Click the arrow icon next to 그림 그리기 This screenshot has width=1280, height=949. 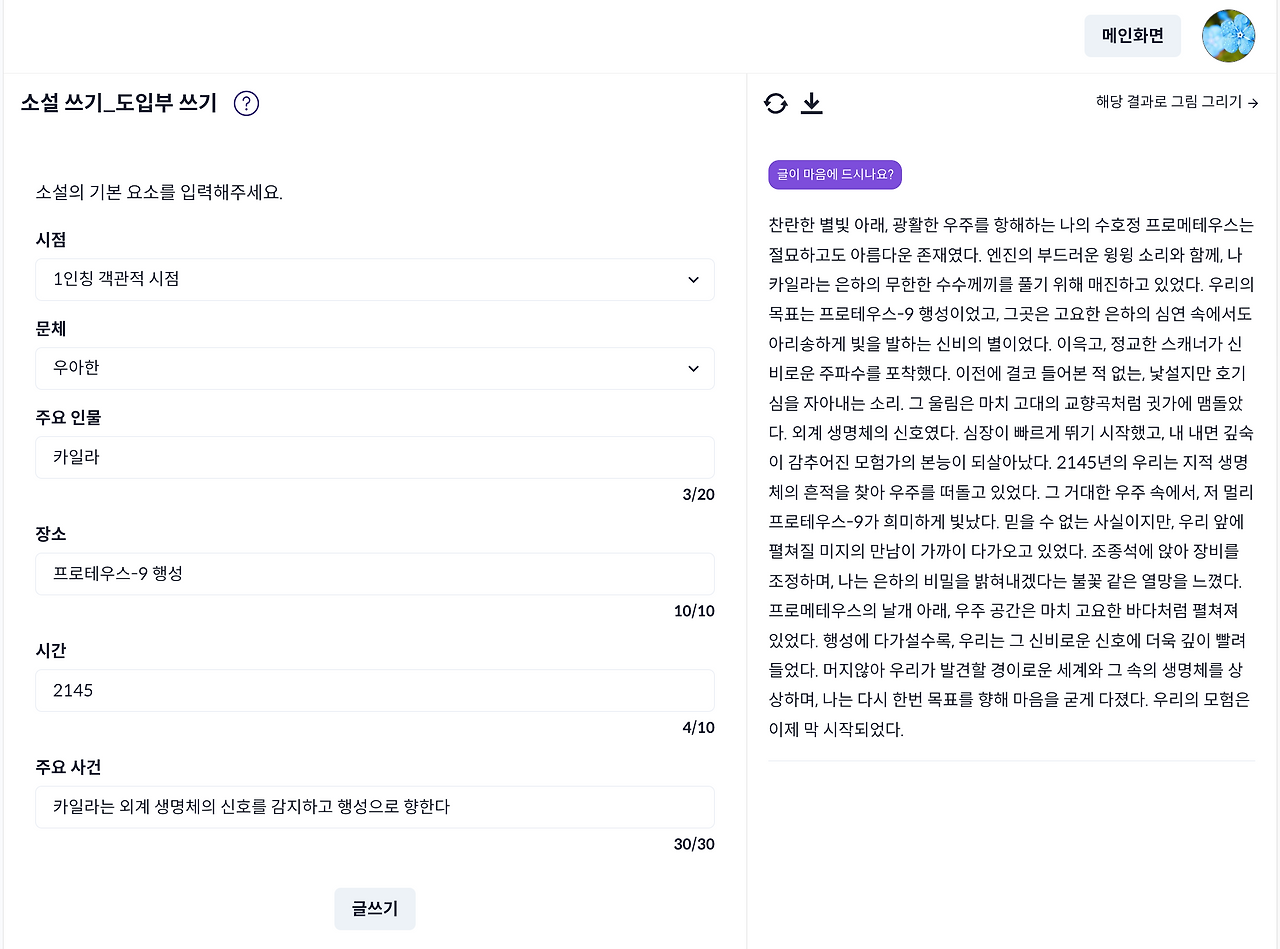coord(1252,101)
